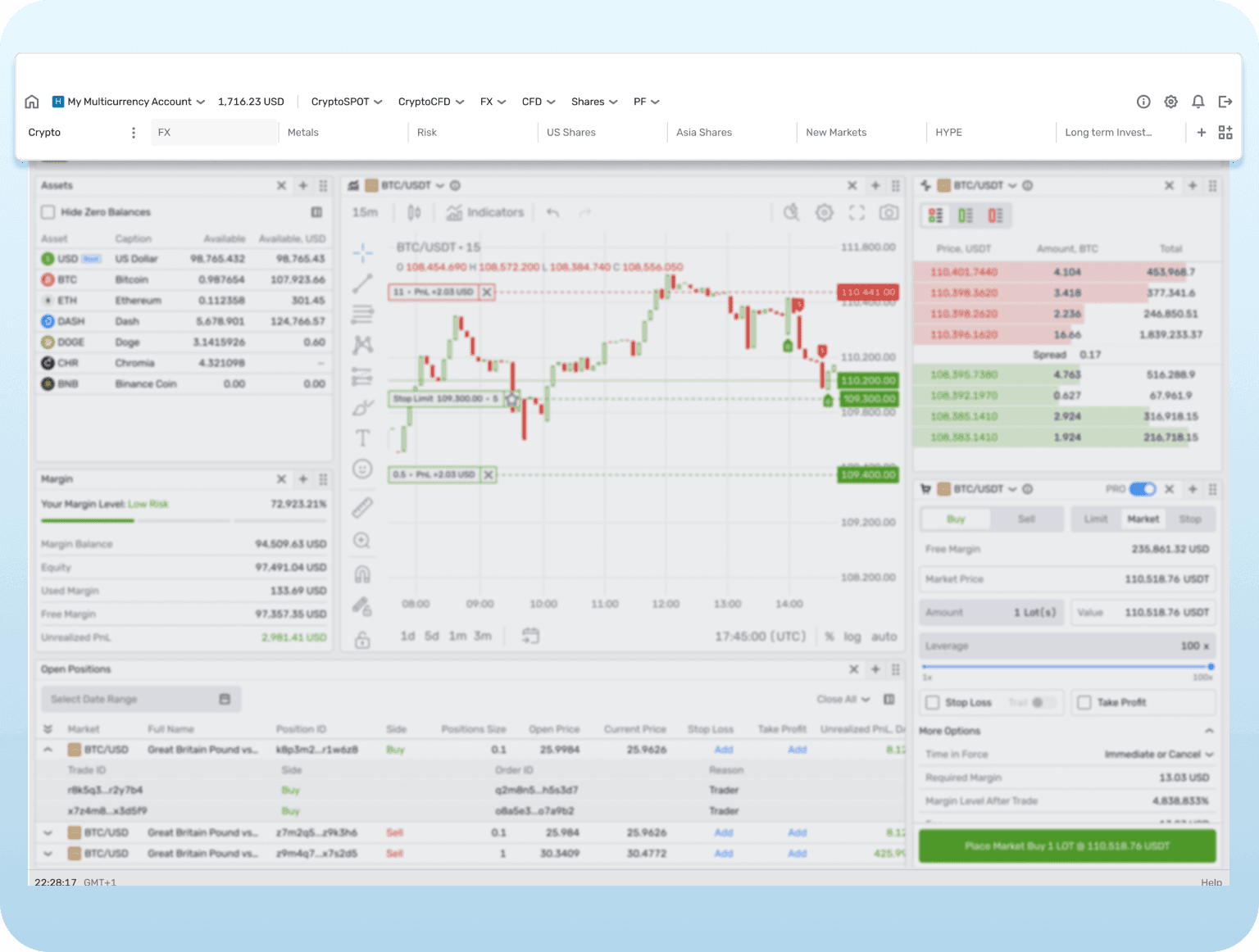This screenshot has height=952, width=1259.
Task: Show combined order book view icon
Action: [935, 215]
